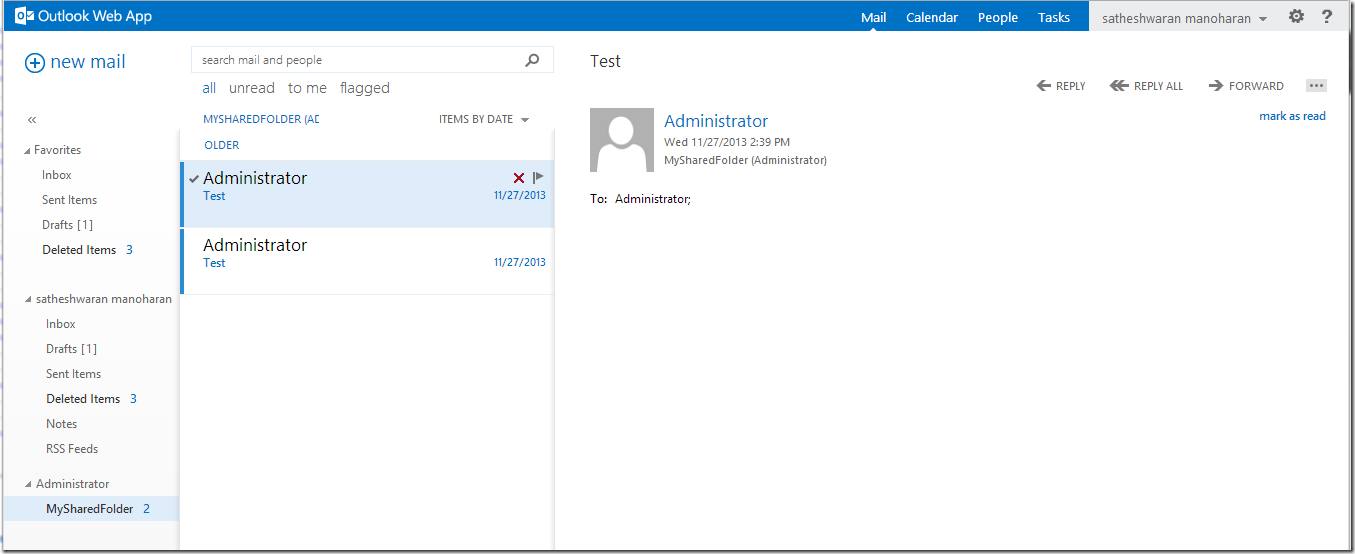
Task: Open Inbox under satheshwaran manoharan
Action: point(61,324)
